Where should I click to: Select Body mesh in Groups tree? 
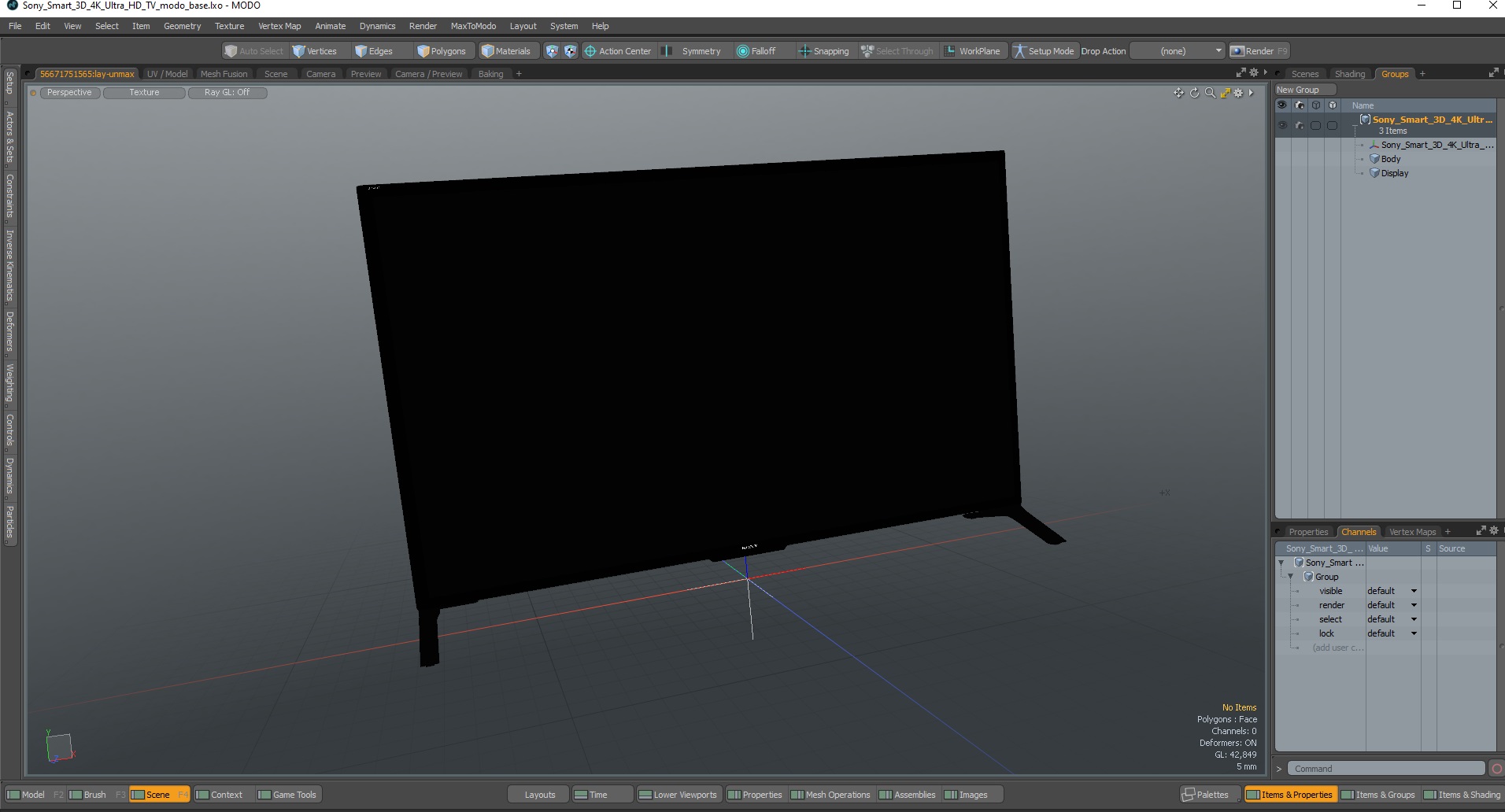[1390, 159]
